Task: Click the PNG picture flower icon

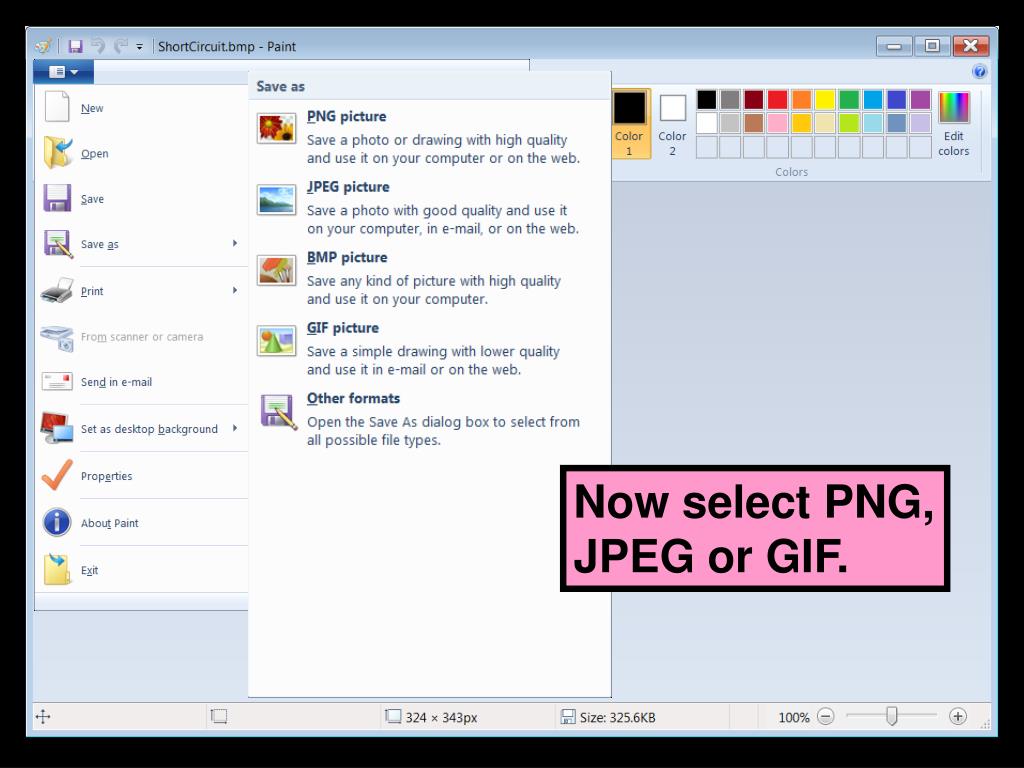Action: [x=277, y=128]
